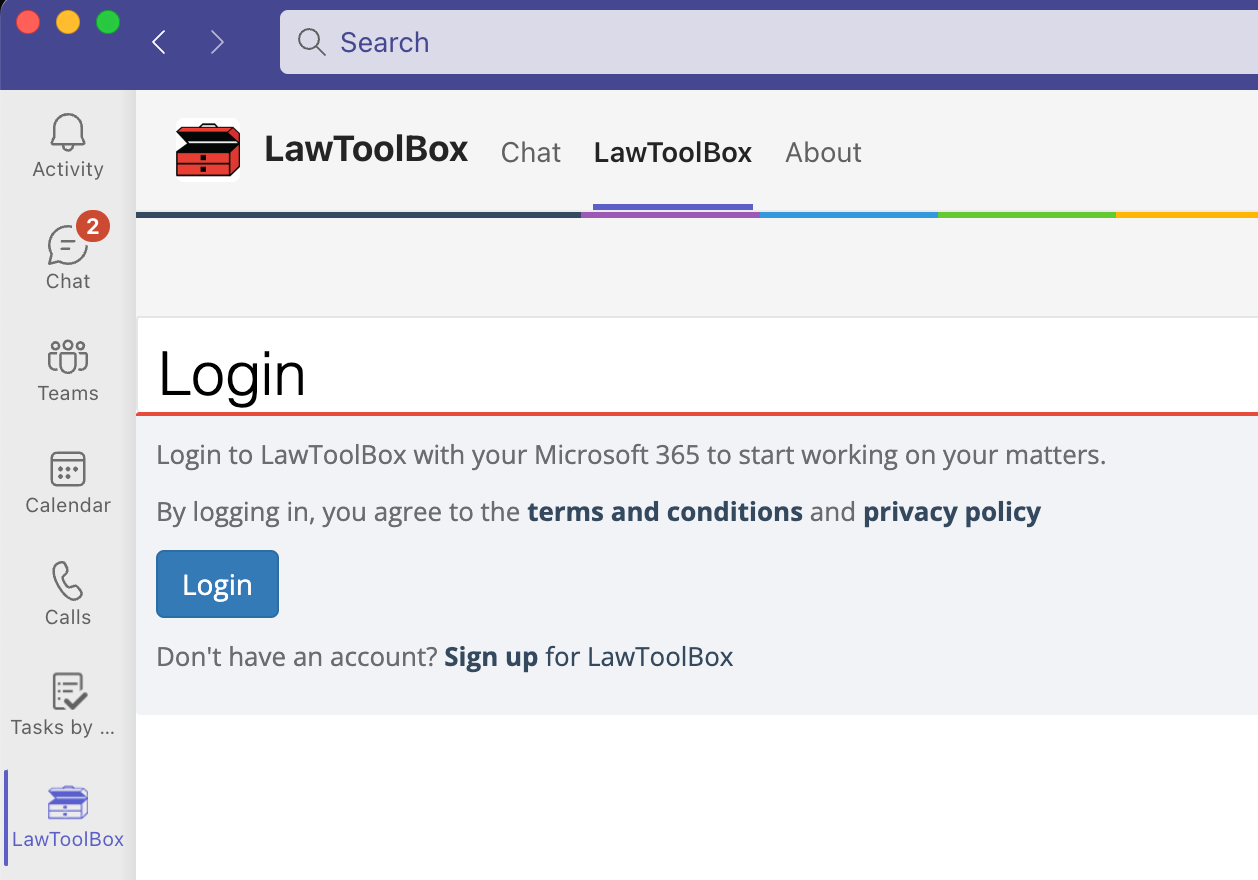
Task: Switch to the Chat tab
Action: [531, 152]
